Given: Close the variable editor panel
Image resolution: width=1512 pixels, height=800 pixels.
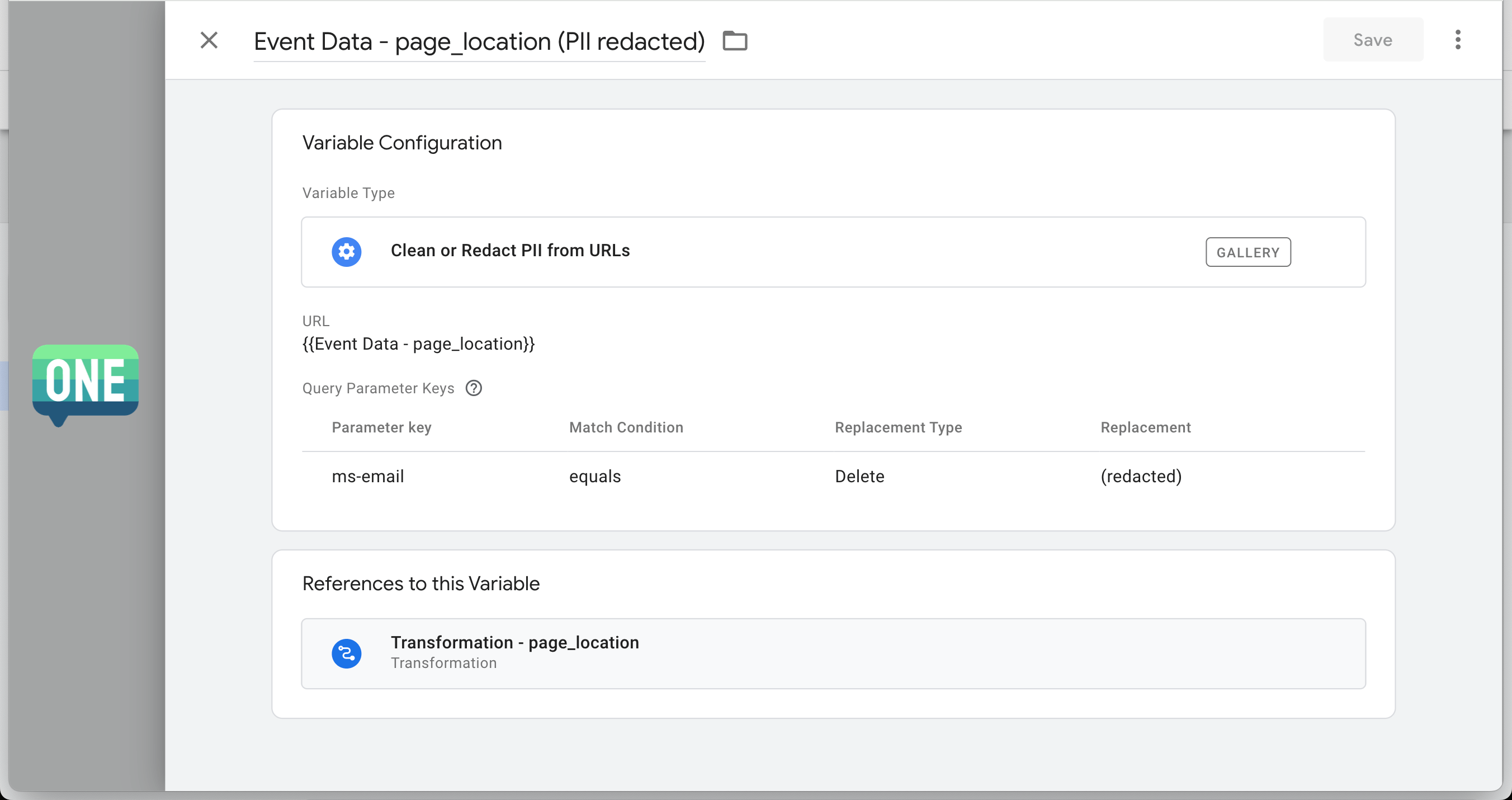Looking at the screenshot, I should pos(209,40).
